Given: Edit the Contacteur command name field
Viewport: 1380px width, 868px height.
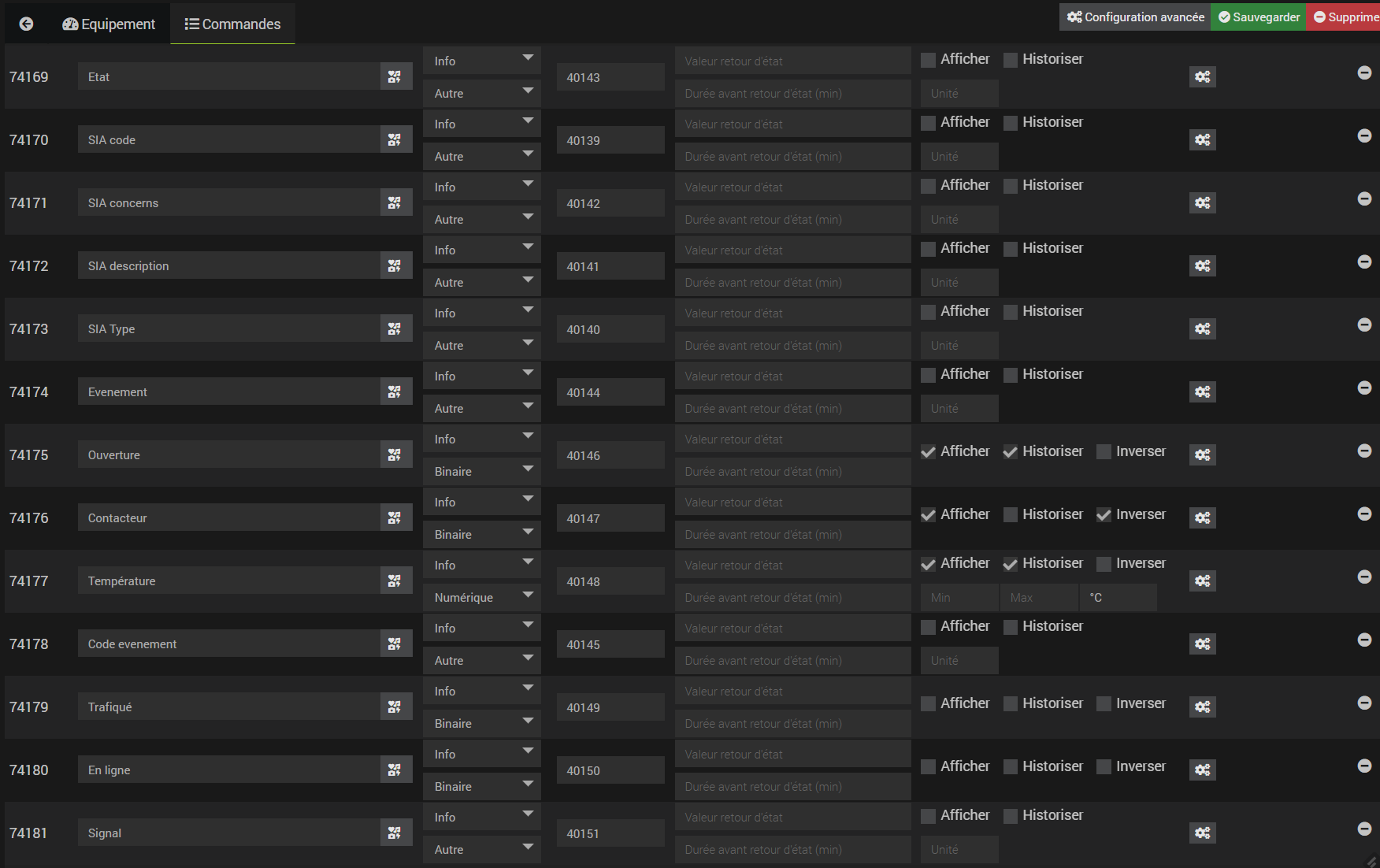Looking at the screenshot, I should pos(229,517).
